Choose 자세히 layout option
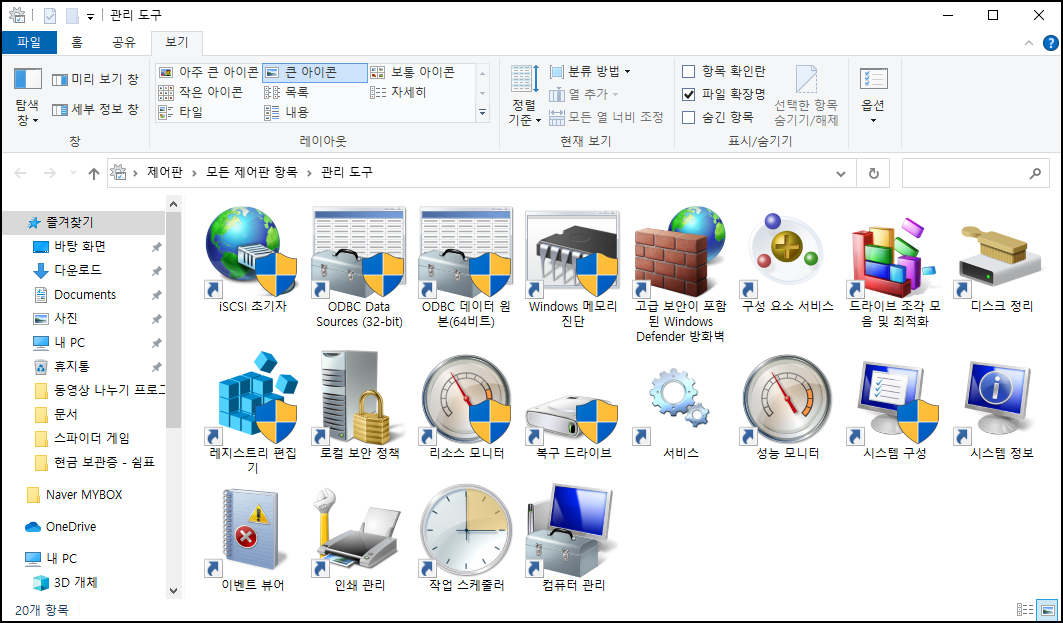This screenshot has height=623, width=1063. [x=398, y=92]
